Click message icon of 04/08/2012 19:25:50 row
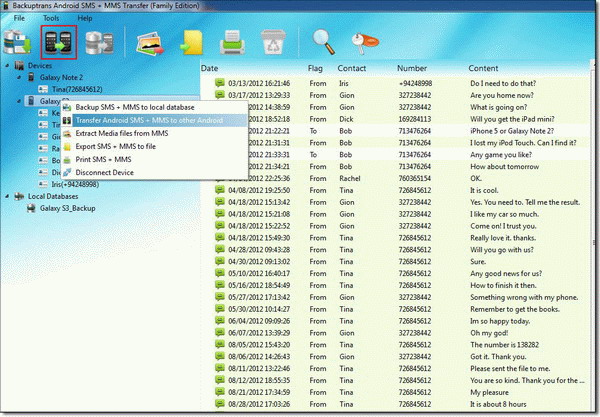 click(220, 190)
